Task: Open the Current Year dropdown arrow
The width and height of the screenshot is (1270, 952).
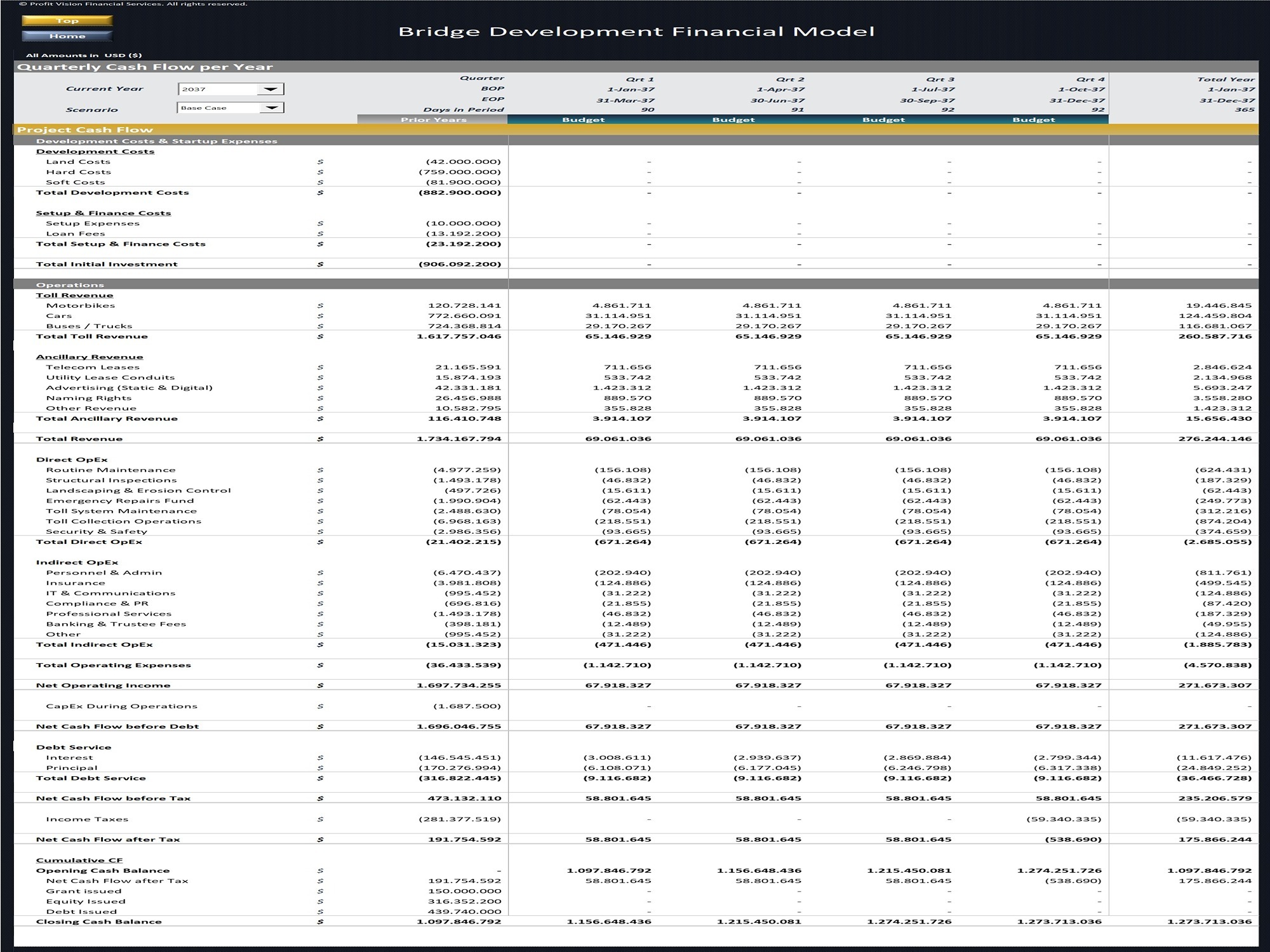Action: click(x=271, y=89)
